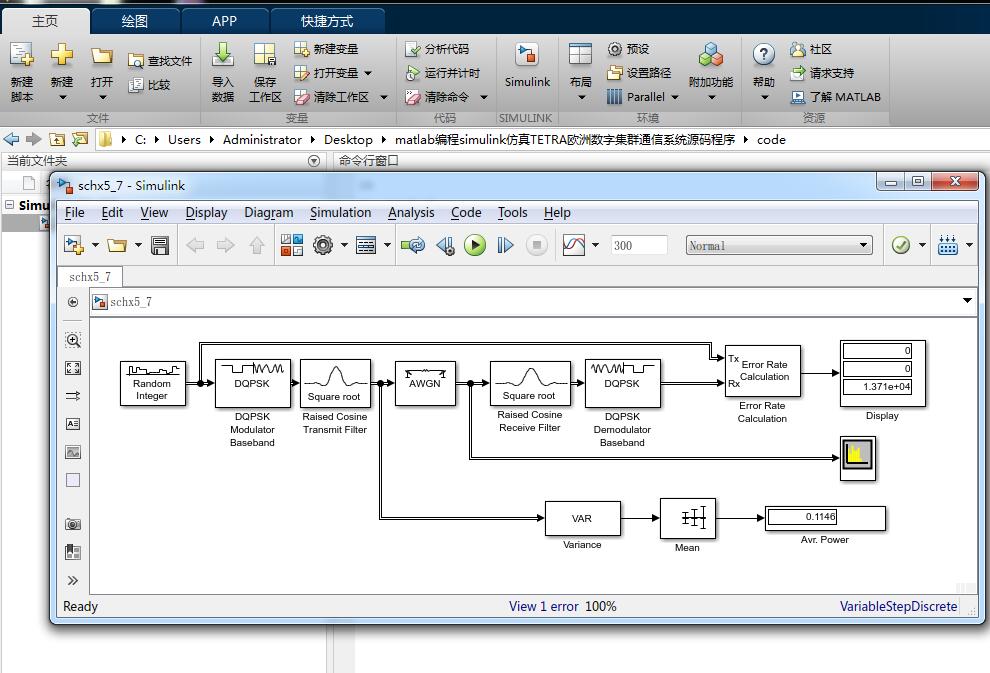The width and height of the screenshot is (990, 673).
Task: Click the Step Back button
Action: click(x=446, y=245)
